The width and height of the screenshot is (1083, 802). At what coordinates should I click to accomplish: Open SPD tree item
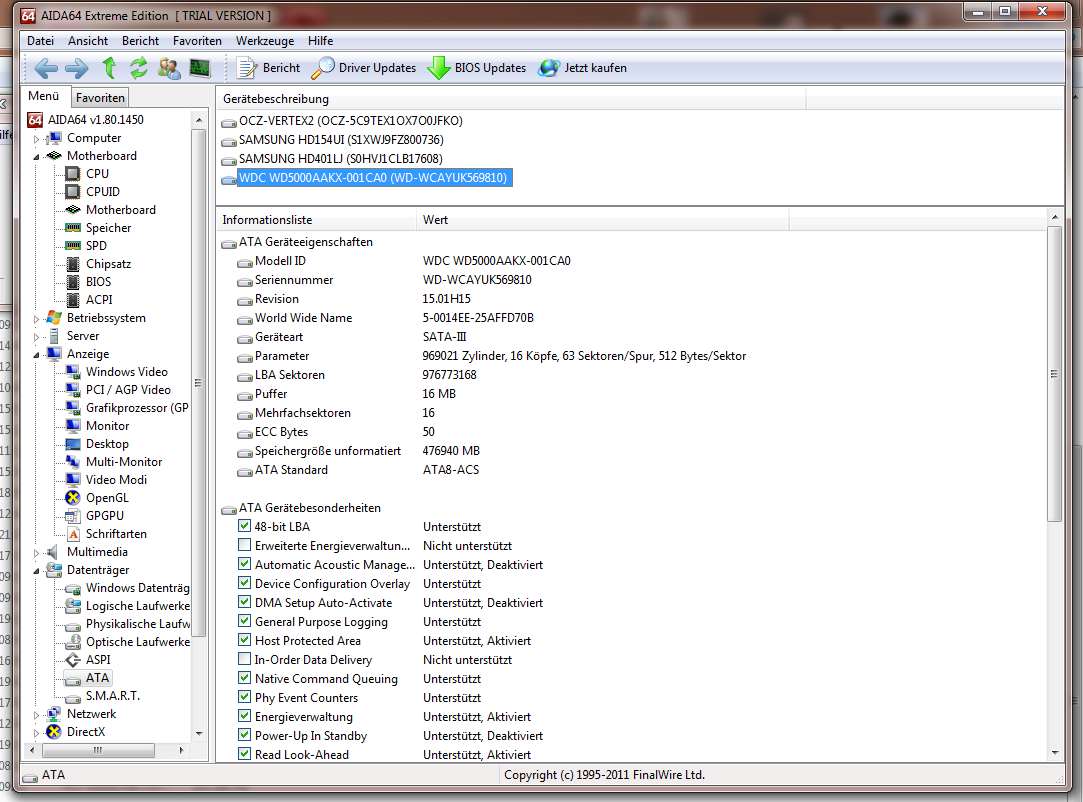[x=96, y=245]
